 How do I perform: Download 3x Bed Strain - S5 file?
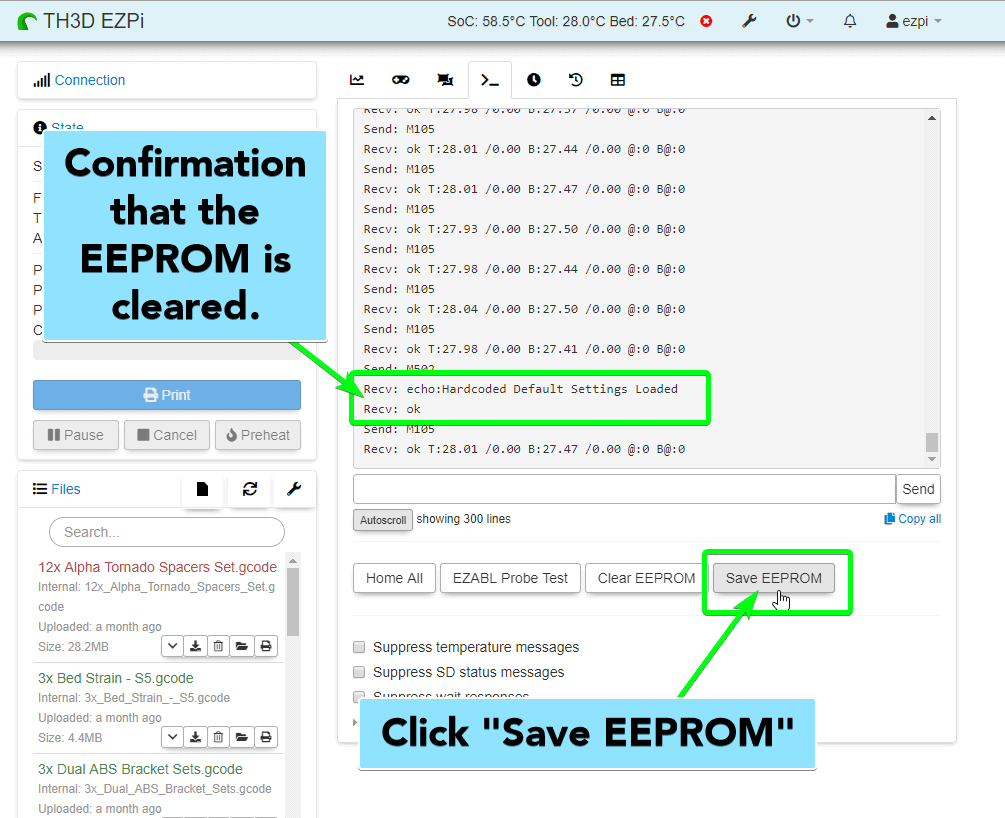[195, 737]
